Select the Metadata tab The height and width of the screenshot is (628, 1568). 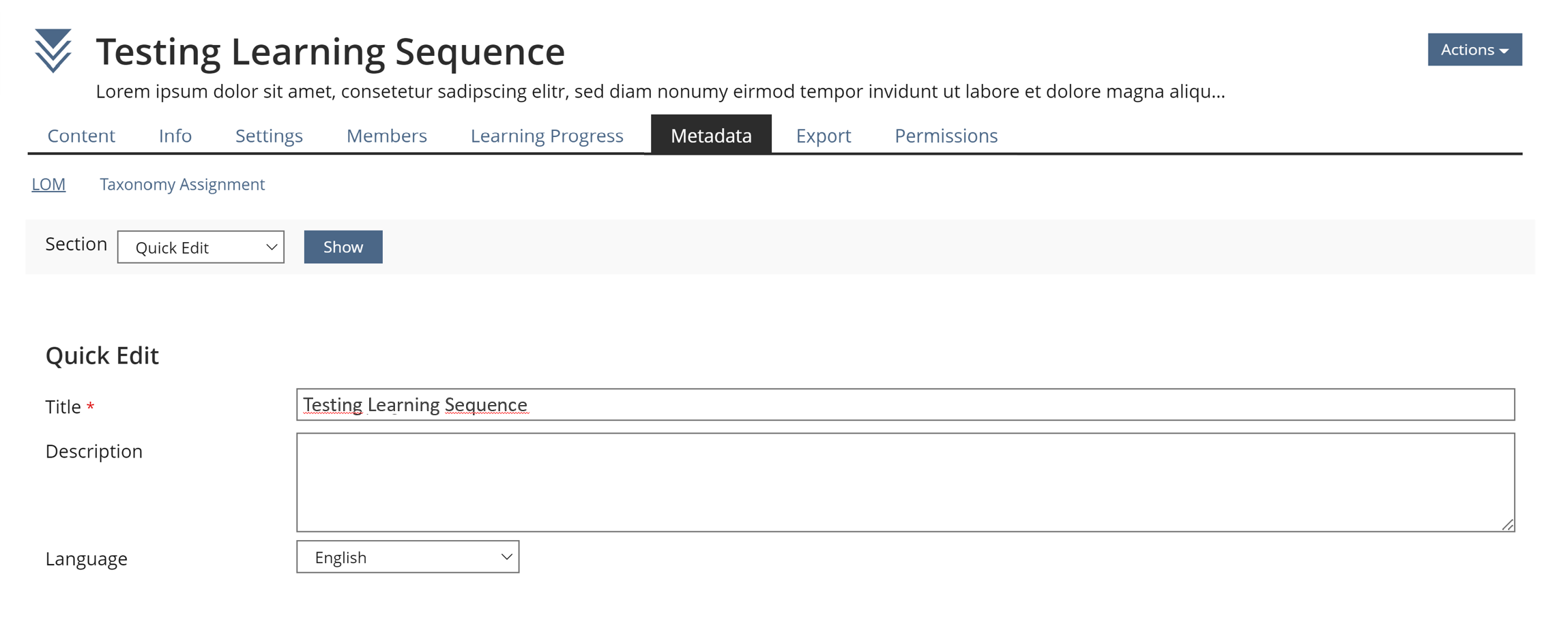pos(710,136)
